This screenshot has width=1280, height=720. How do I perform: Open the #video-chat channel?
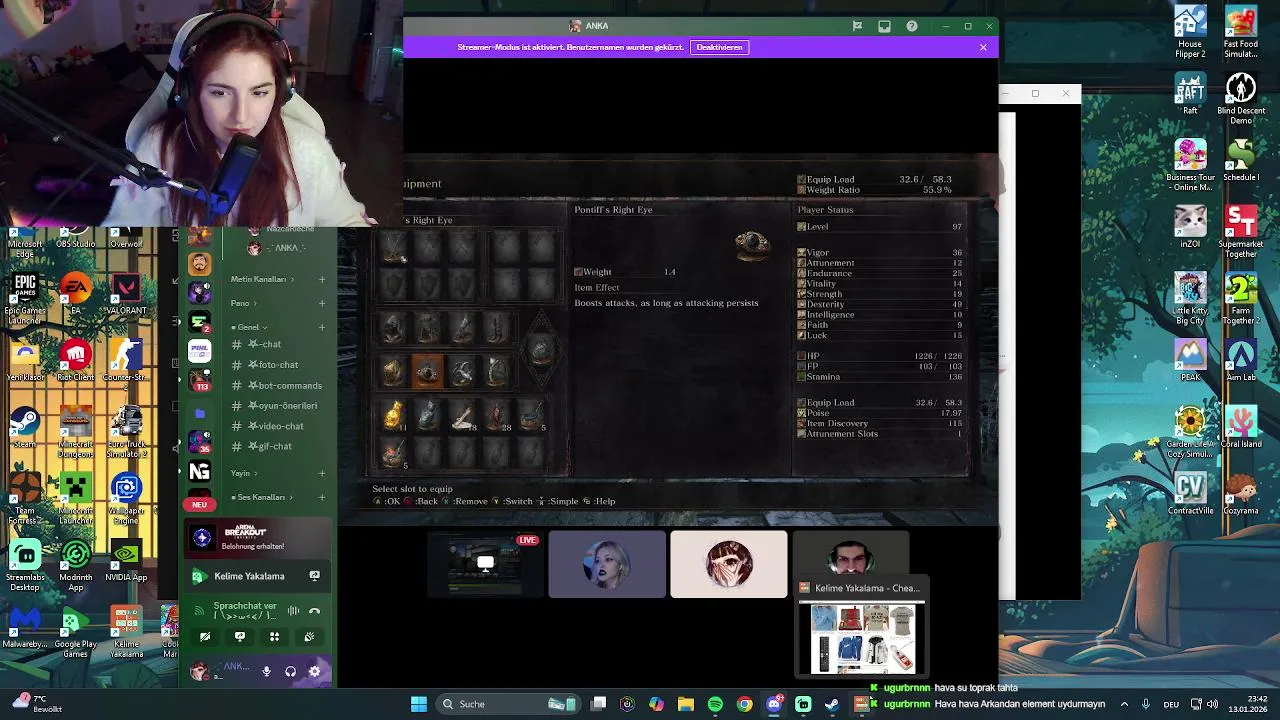coord(274,426)
